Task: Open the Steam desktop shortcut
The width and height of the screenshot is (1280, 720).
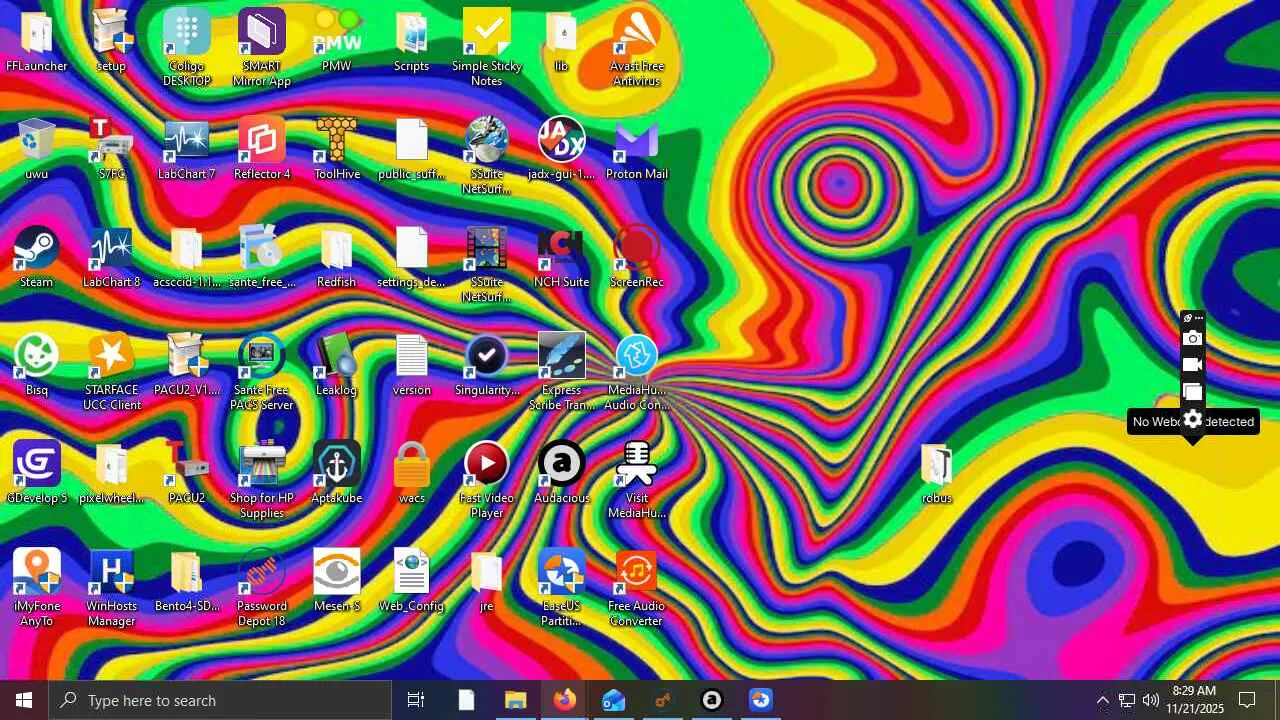Action: [37, 257]
